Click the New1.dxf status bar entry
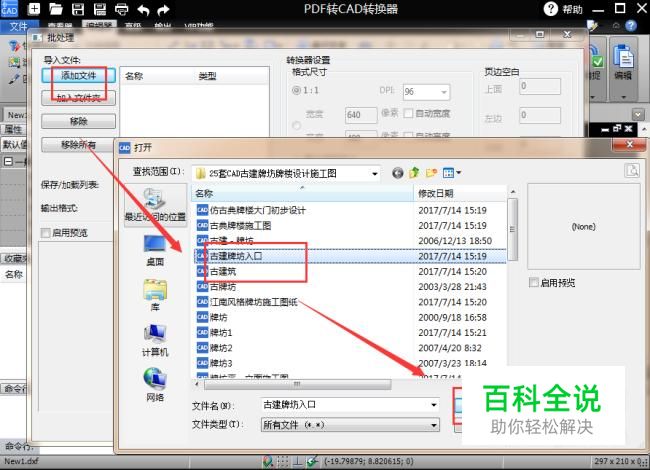 pos(21,461)
